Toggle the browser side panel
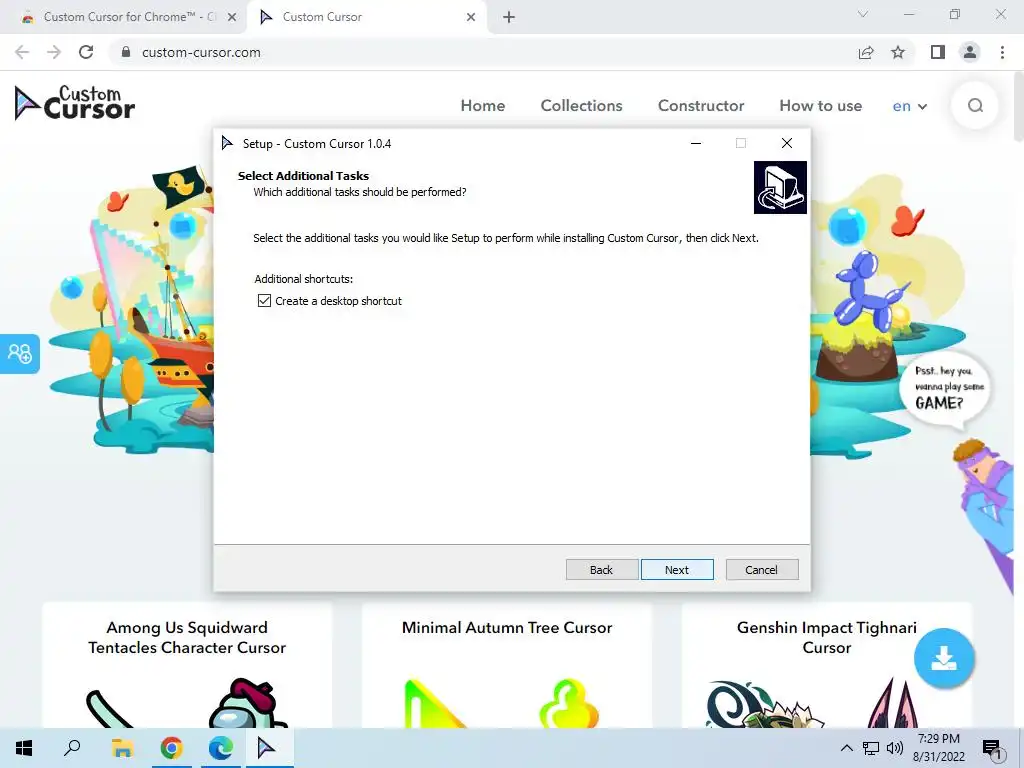 click(x=938, y=52)
